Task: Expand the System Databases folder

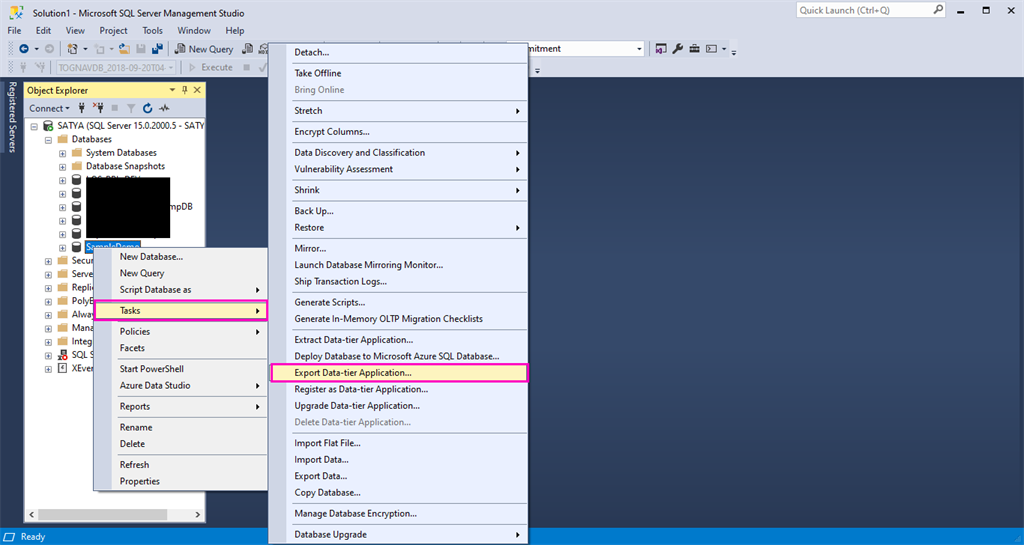Action: point(63,153)
